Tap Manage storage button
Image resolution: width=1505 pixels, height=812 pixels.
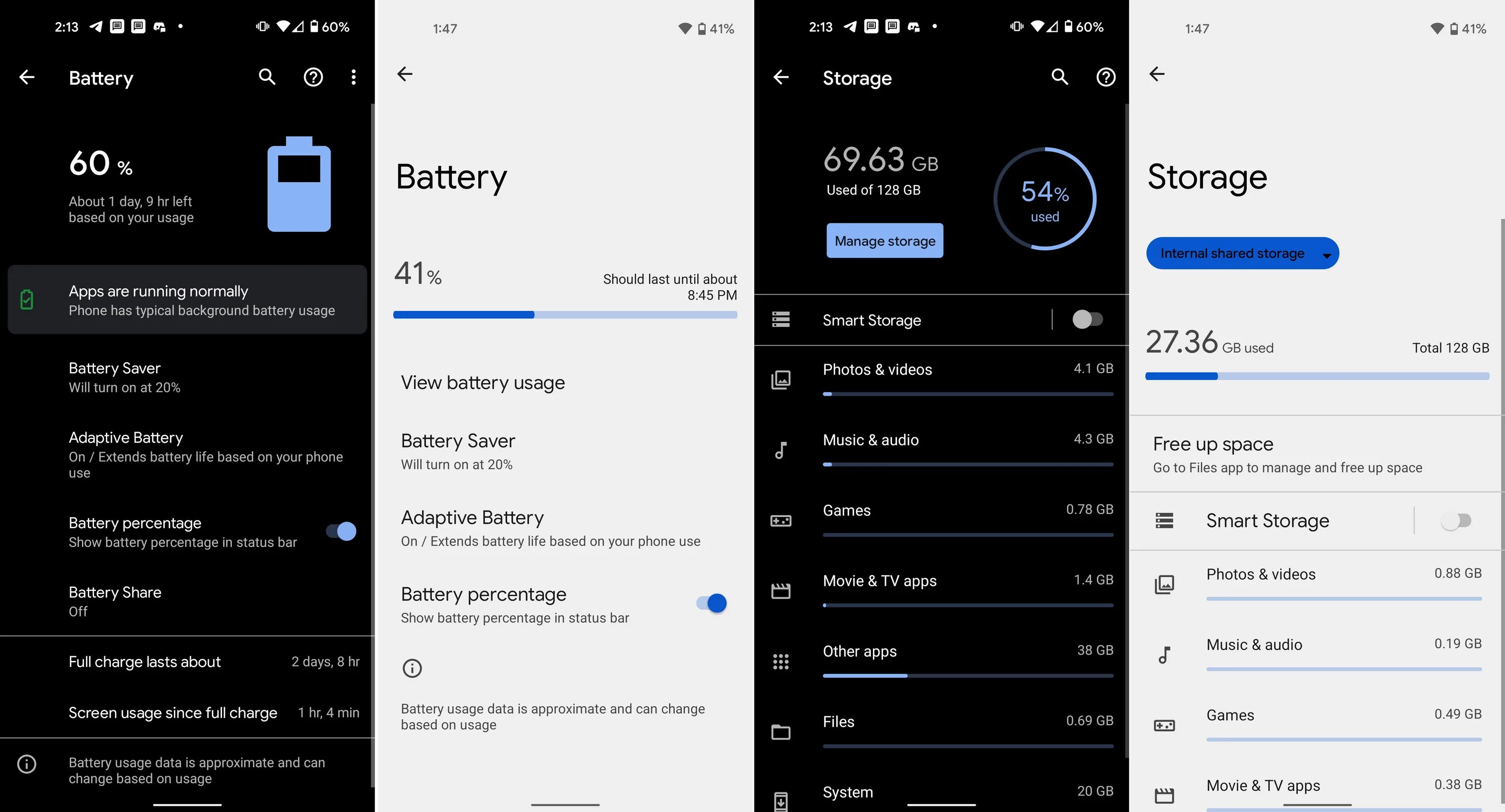tap(884, 240)
